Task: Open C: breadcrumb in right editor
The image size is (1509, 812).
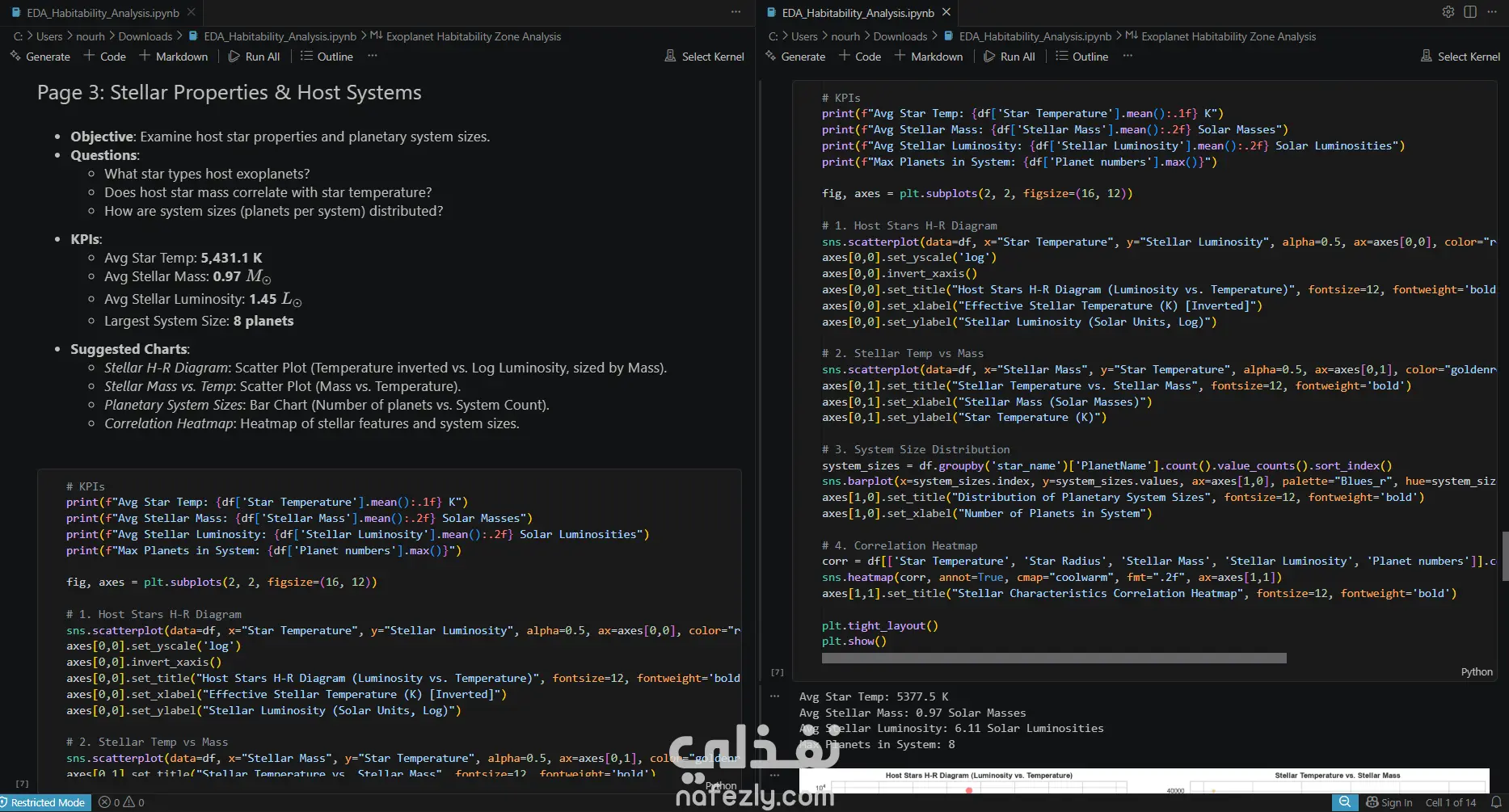Action: point(773,36)
